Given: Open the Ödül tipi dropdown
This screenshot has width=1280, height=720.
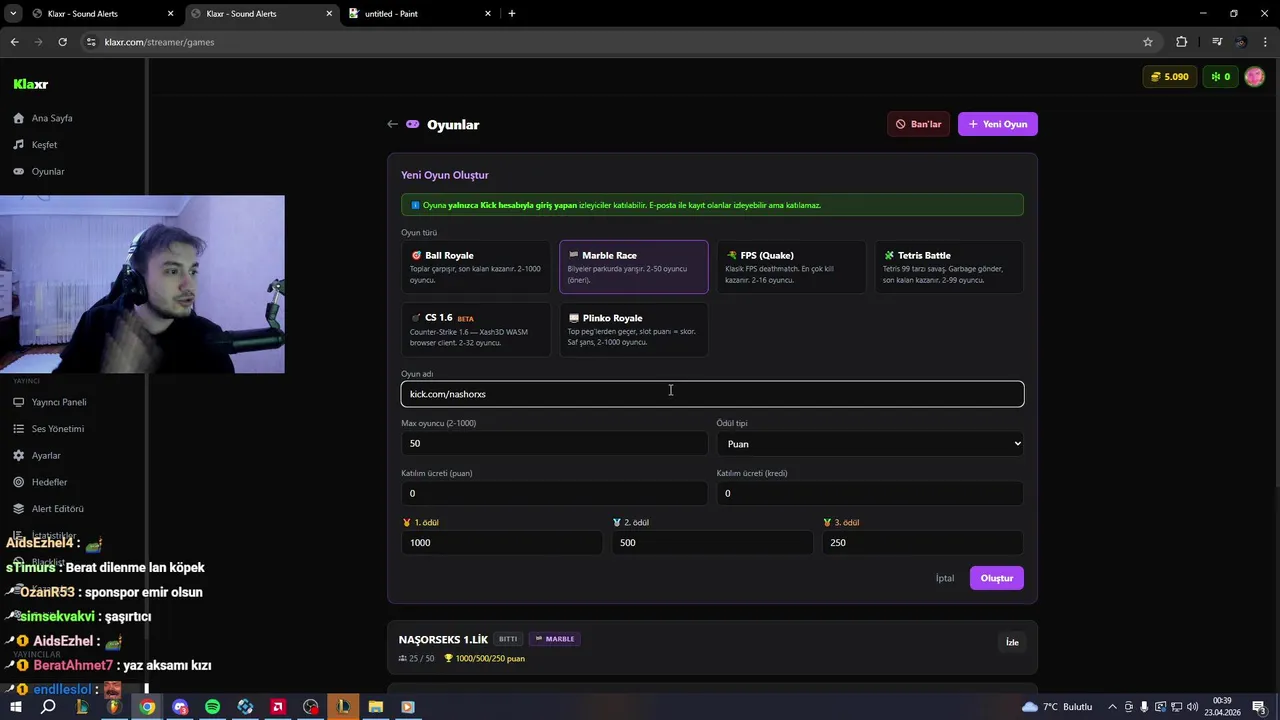Looking at the screenshot, I should point(870,443).
